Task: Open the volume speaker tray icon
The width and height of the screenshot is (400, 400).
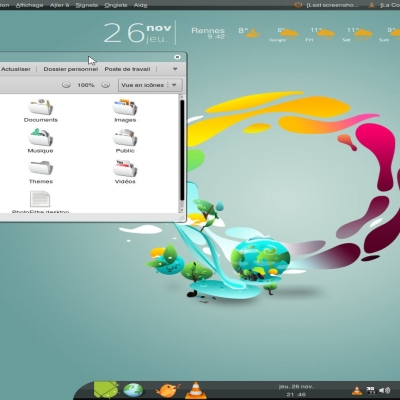Action: (x=385, y=390)
